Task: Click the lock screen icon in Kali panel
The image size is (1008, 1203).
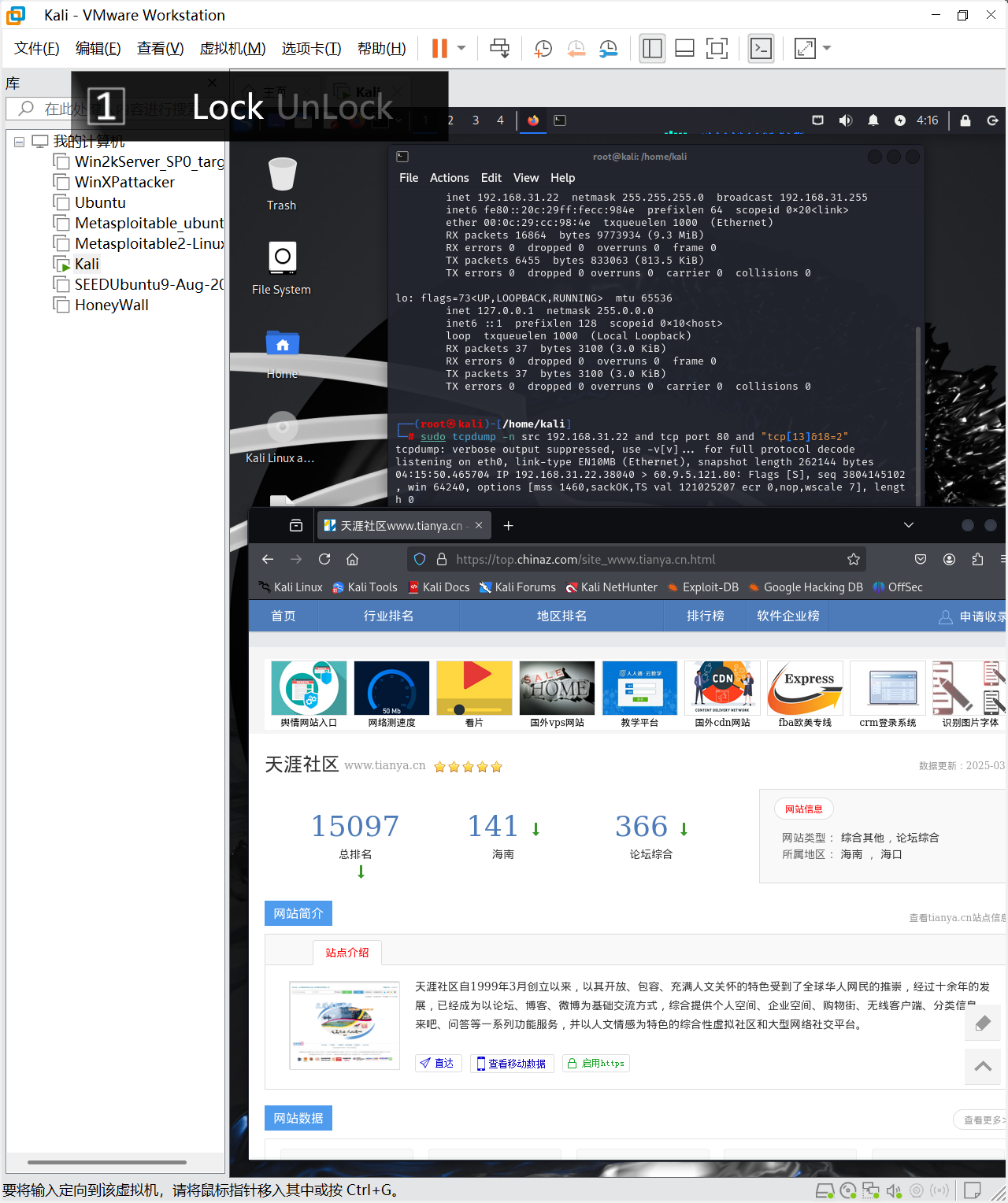Action: click(965, 120)
